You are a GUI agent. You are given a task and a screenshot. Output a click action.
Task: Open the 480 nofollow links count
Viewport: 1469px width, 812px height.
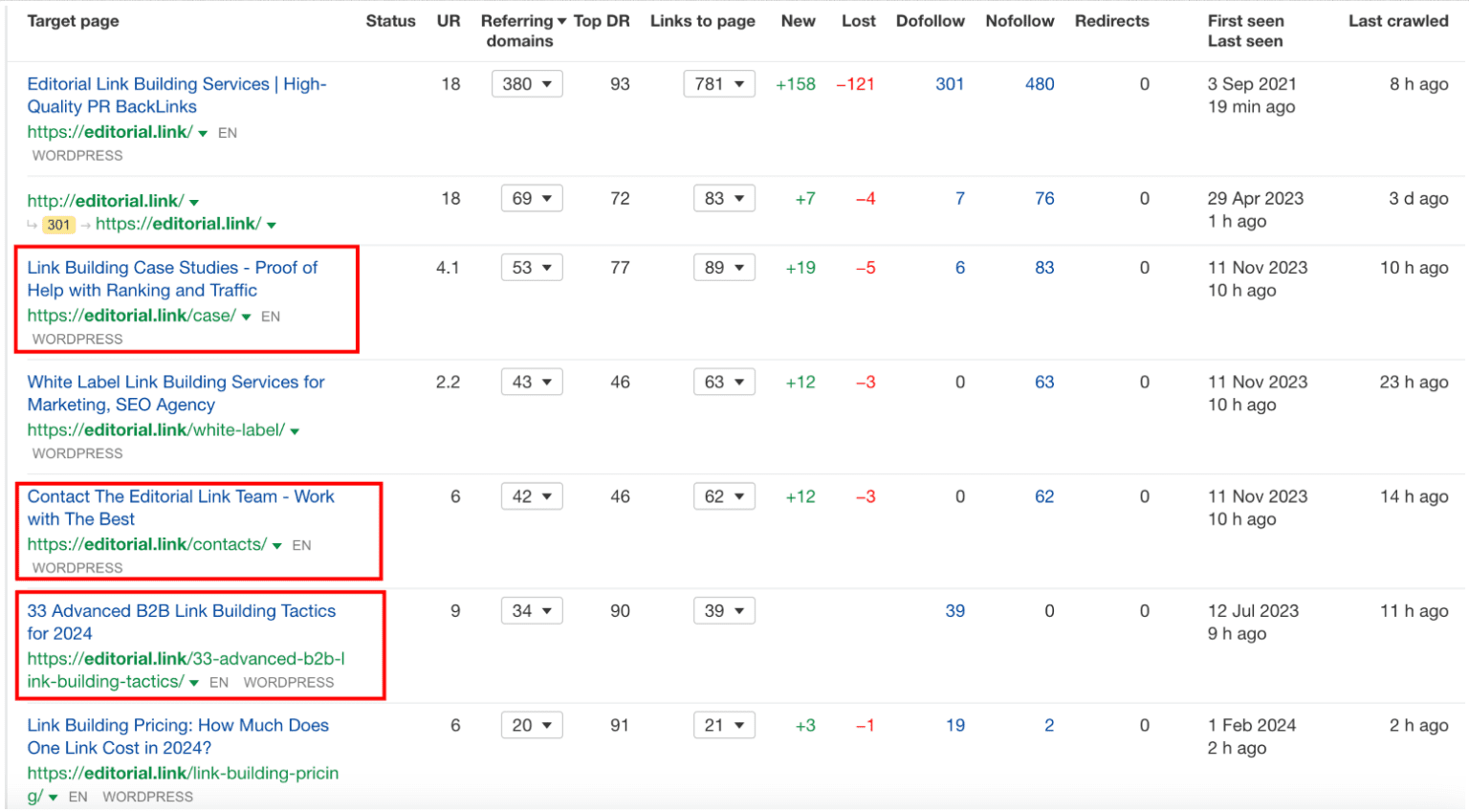(1040, 84)
